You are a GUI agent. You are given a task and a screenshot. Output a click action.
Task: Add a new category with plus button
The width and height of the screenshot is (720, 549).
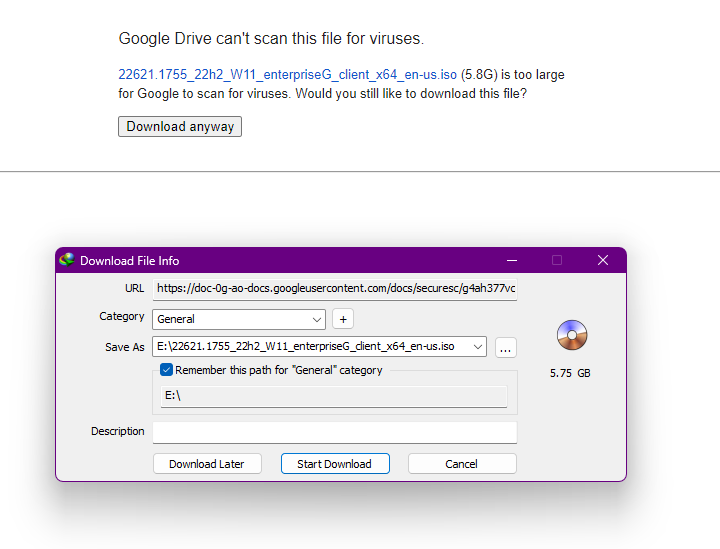click(x=343, y=319)
